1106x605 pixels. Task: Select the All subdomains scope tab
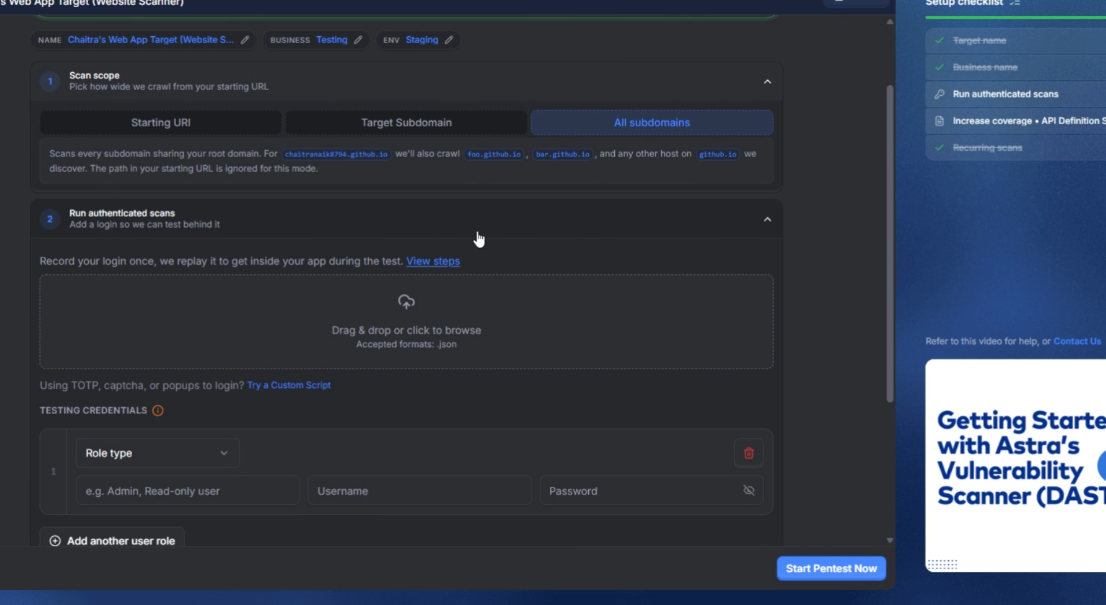(x=652, y=123)
